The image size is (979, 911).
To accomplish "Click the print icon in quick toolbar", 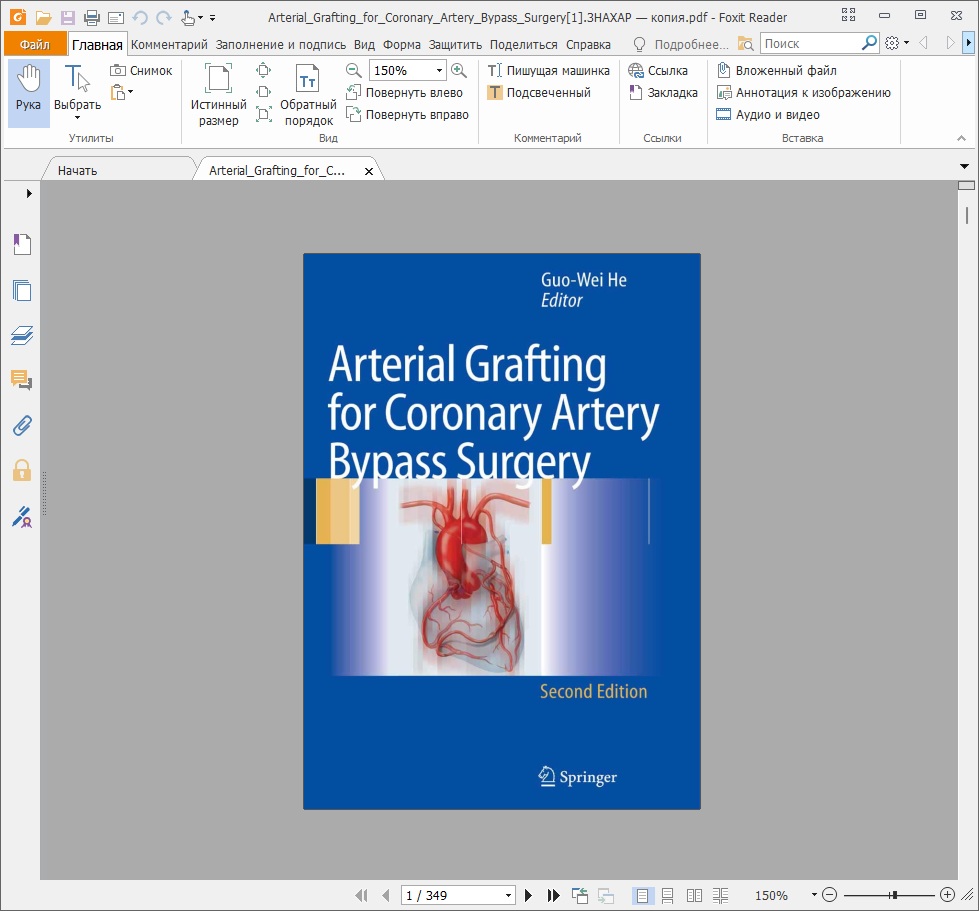I will 92,17.
